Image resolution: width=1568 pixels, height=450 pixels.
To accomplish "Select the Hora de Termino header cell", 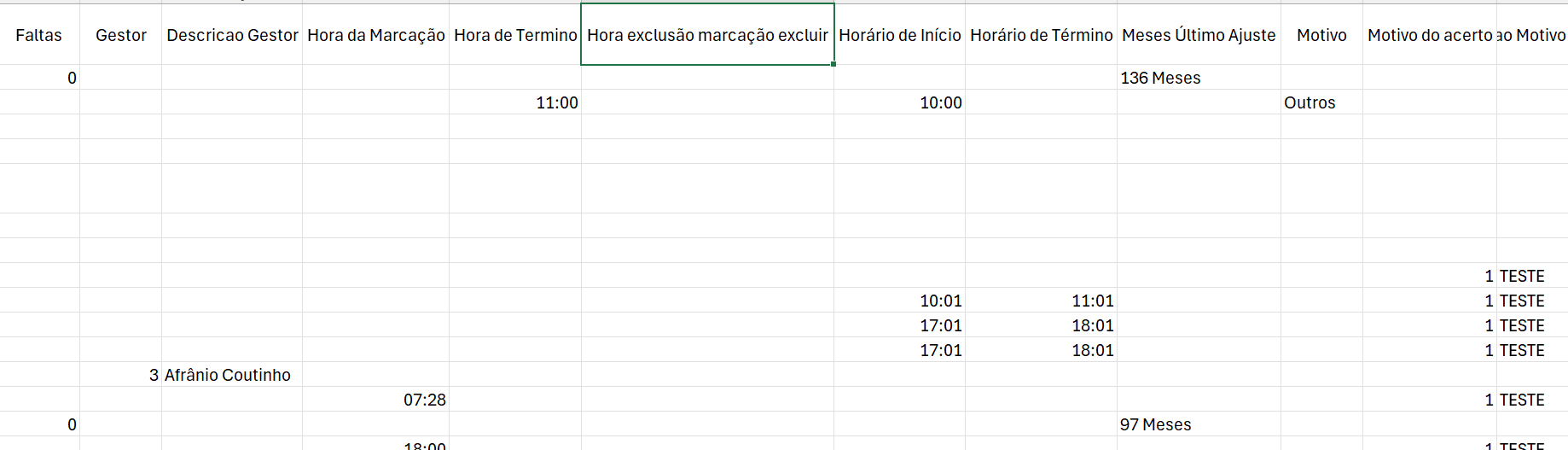I will (x=515, y=35).
